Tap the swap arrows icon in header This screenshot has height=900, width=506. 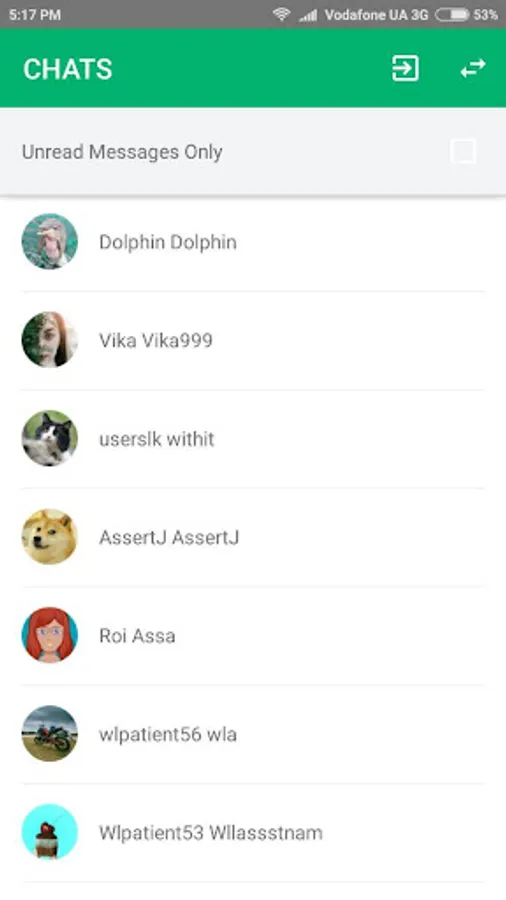coord(473,68)
